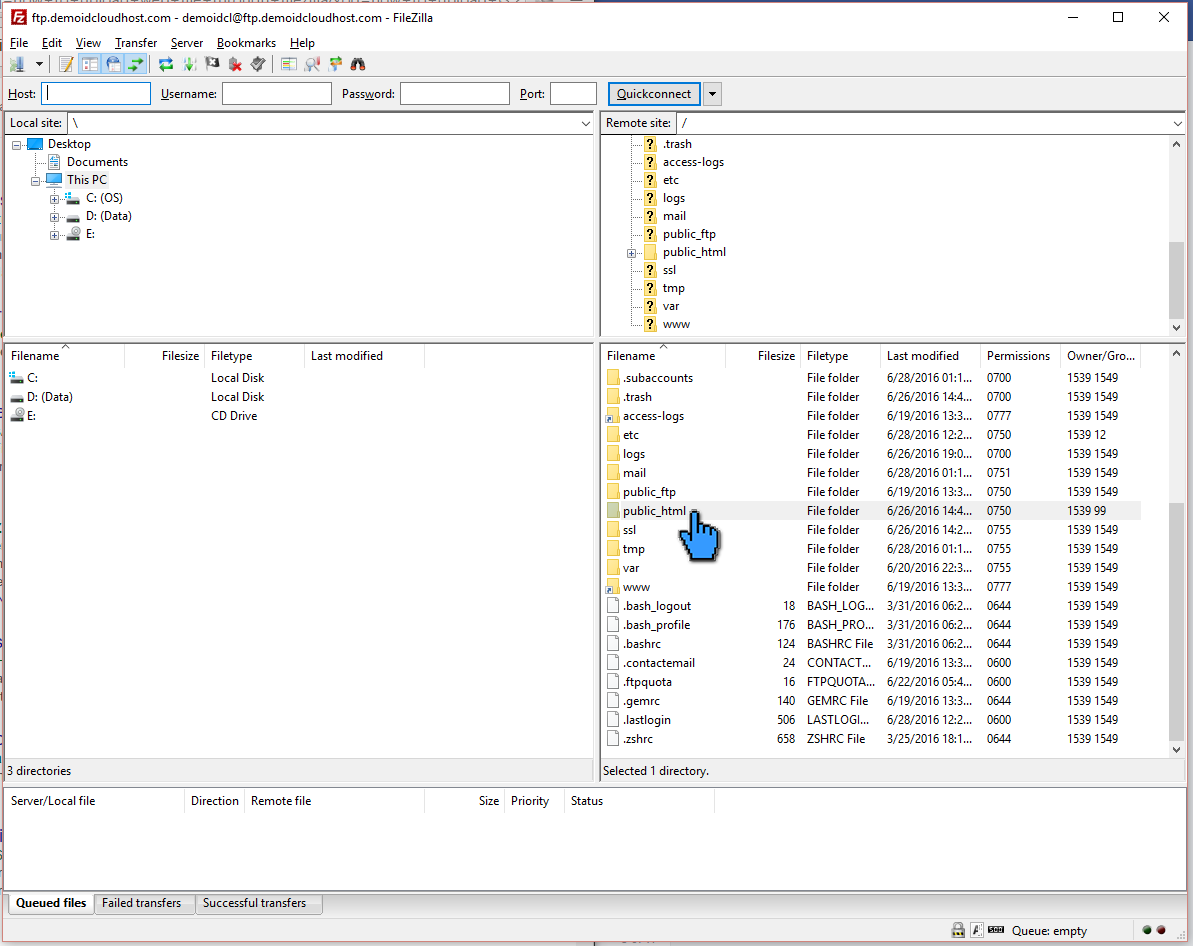Open the Transfer menu
Image resolution: width=1193 pixels, height=946 pixels.
click(135, 43)
